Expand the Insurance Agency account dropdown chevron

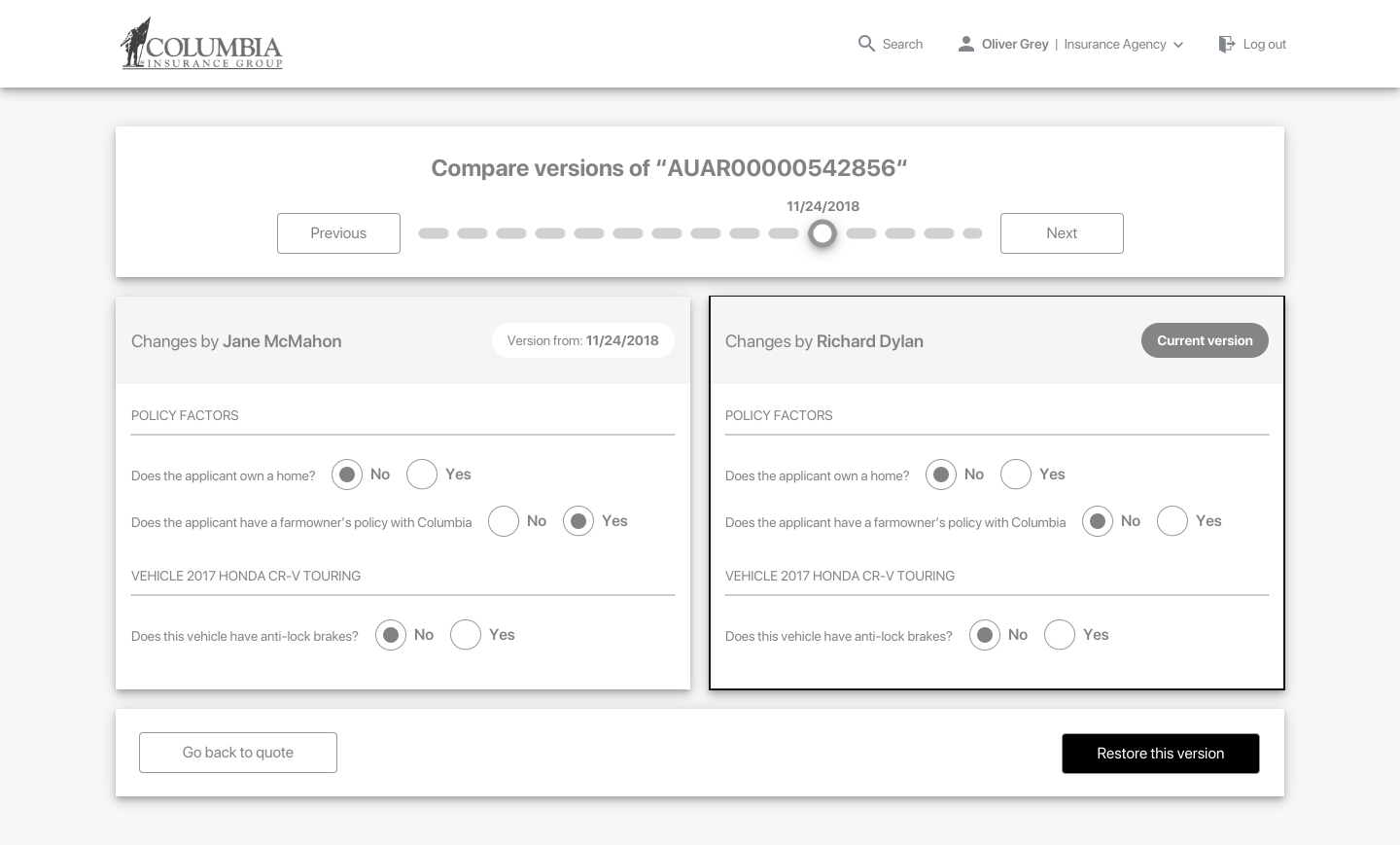click(1178, 45)
